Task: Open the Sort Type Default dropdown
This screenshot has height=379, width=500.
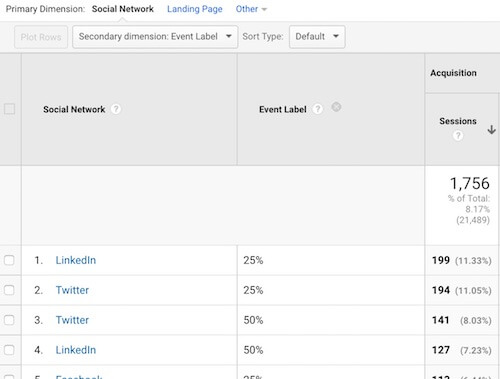Action: point(317,37)
